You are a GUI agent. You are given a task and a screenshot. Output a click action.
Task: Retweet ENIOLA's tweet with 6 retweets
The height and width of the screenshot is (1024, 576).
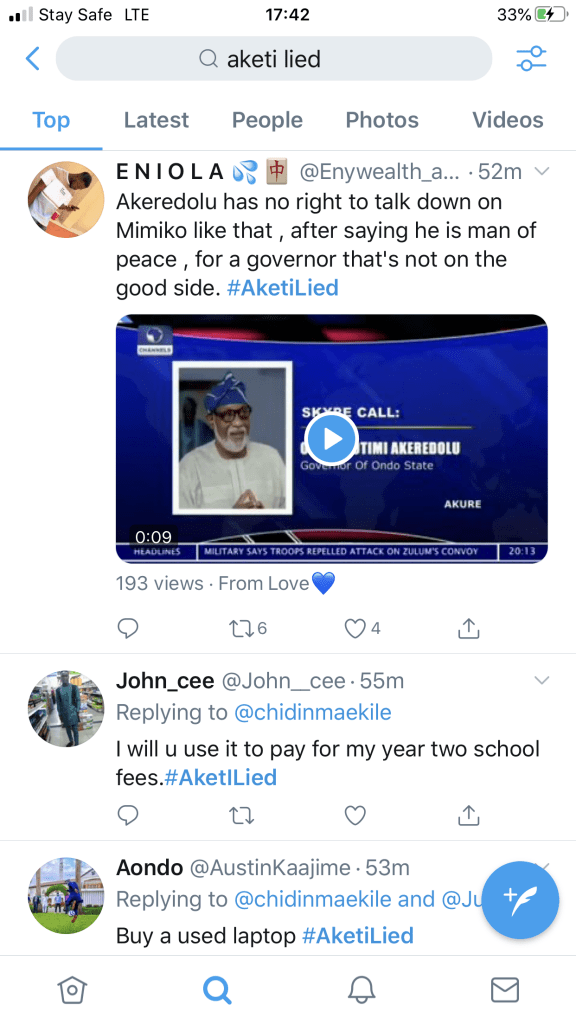coord(247,628)
